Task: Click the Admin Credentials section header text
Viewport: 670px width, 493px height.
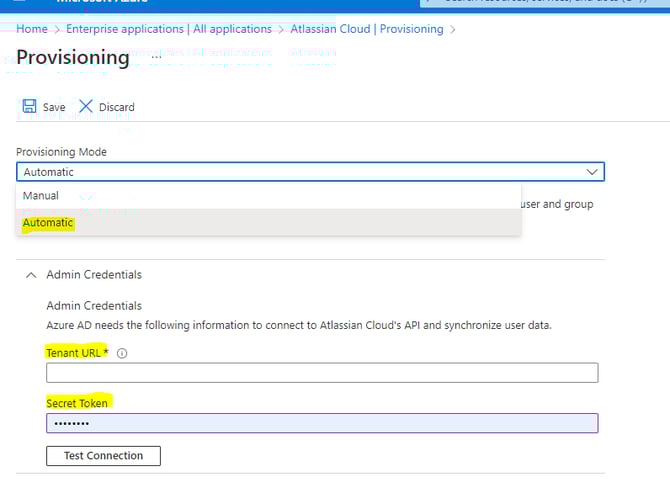Action: [x=94, y=275]
